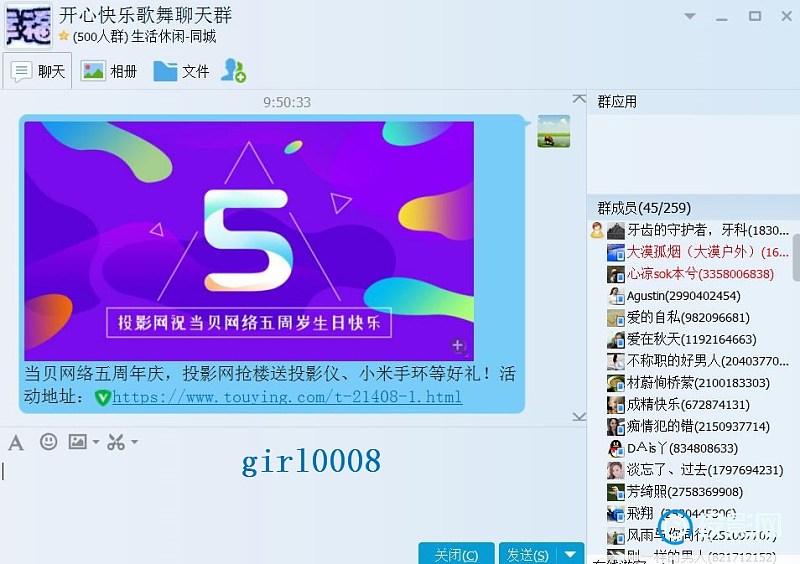Open the picture options dropdown arrow

(95, 442)
